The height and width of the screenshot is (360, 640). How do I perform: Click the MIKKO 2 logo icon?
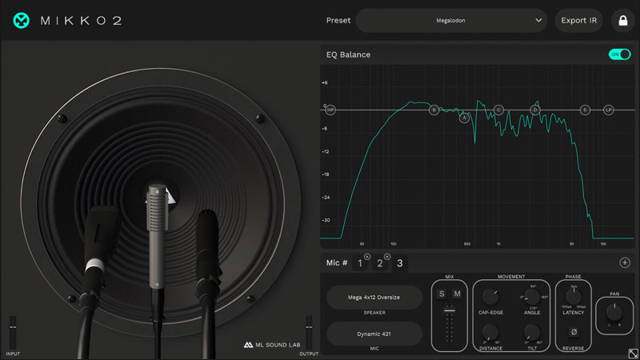21,20
